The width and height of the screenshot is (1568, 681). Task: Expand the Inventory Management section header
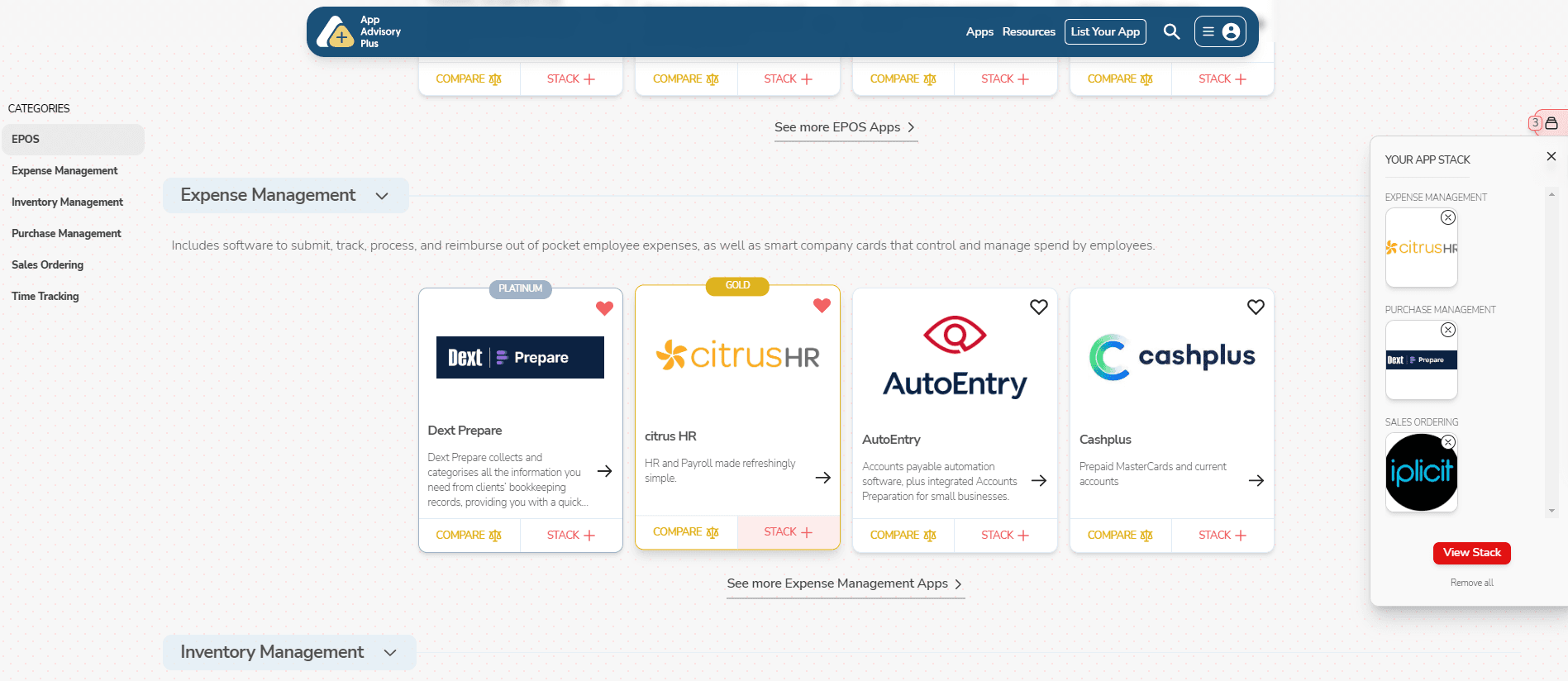coord(390,653)
